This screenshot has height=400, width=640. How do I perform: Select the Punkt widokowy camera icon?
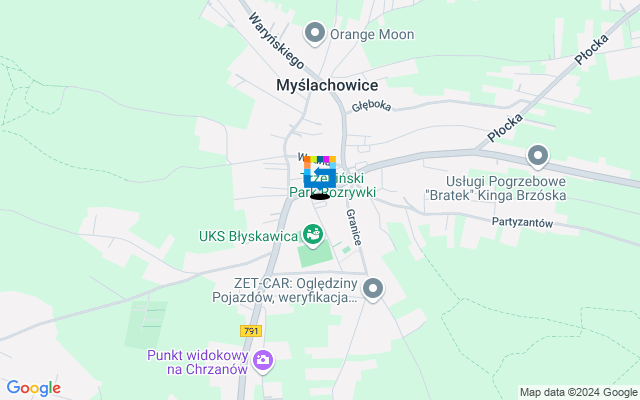pos(262,361)
